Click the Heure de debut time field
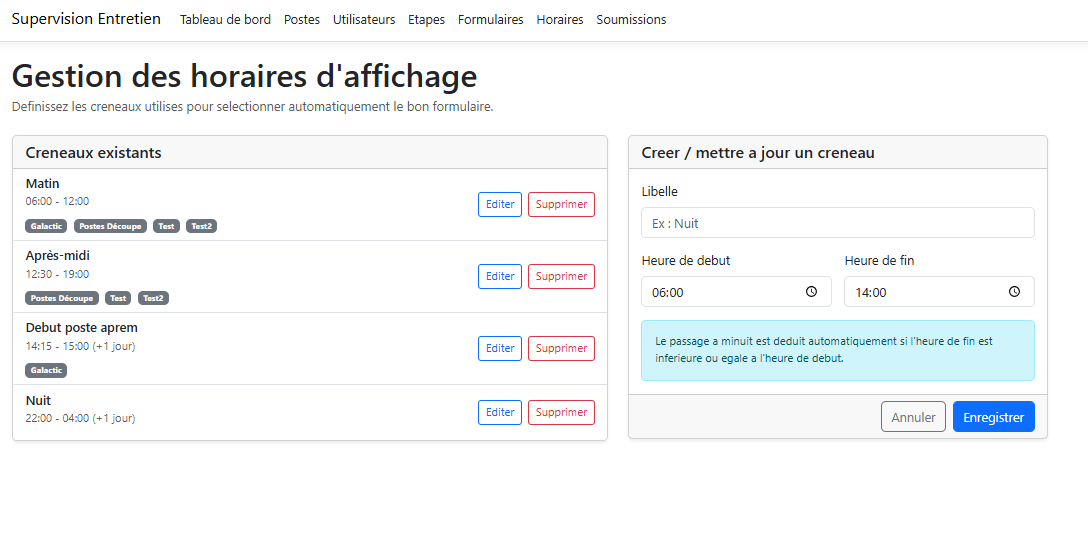Image resolution: width=1088 pixels, height=556 pixels. click(x=725, y=292)
